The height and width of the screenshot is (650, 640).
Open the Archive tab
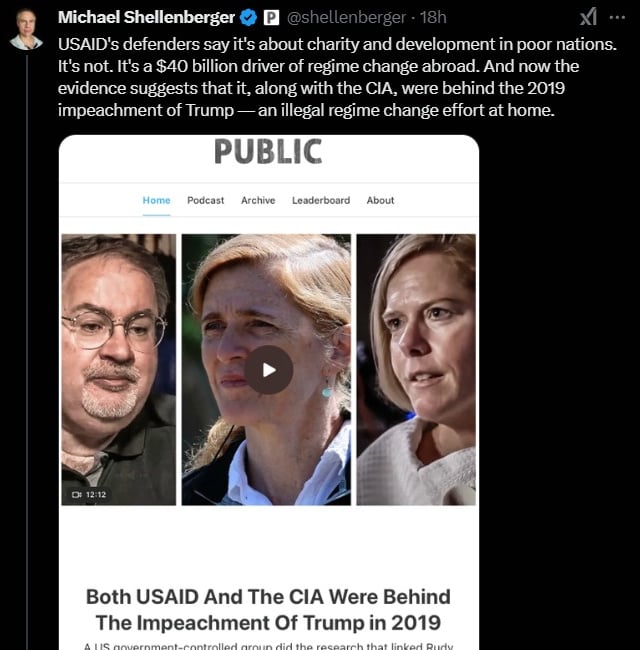(258, 200)
